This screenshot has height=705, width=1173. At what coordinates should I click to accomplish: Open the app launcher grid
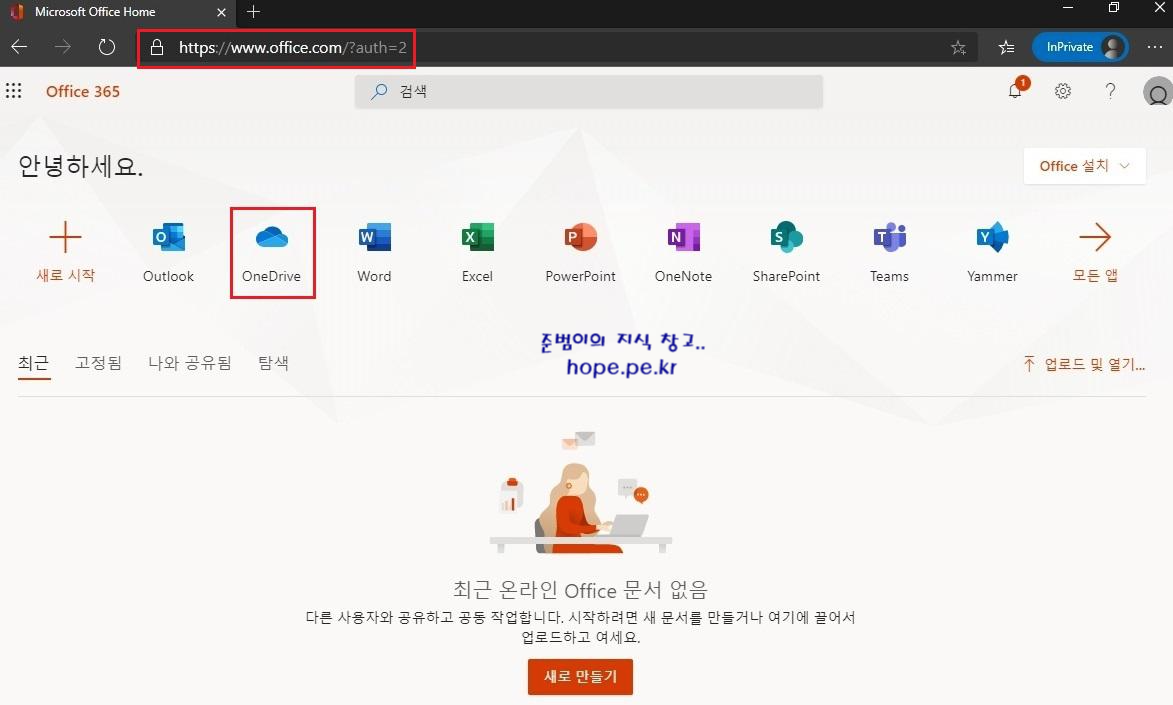(x=13, y=91)
